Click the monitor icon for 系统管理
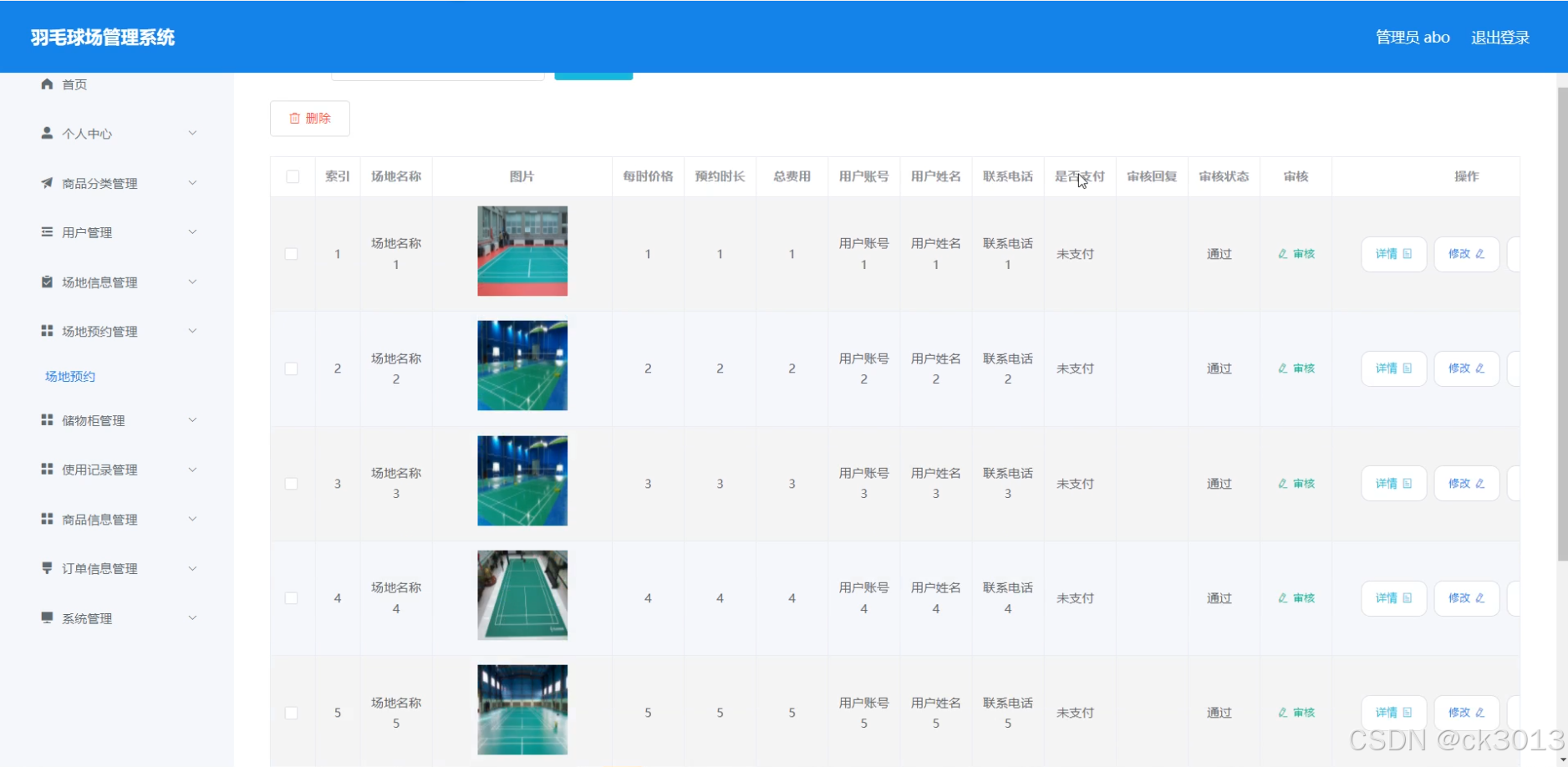The width and height of the screenshot is (1568, 767). point(47,617)
